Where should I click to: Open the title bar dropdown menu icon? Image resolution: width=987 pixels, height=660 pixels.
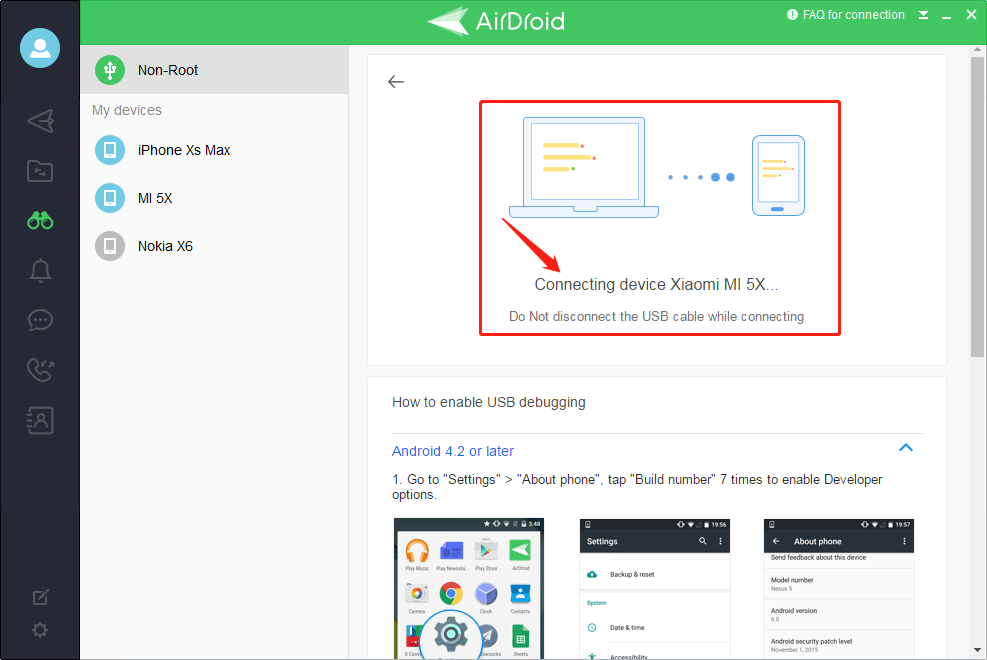924,15
